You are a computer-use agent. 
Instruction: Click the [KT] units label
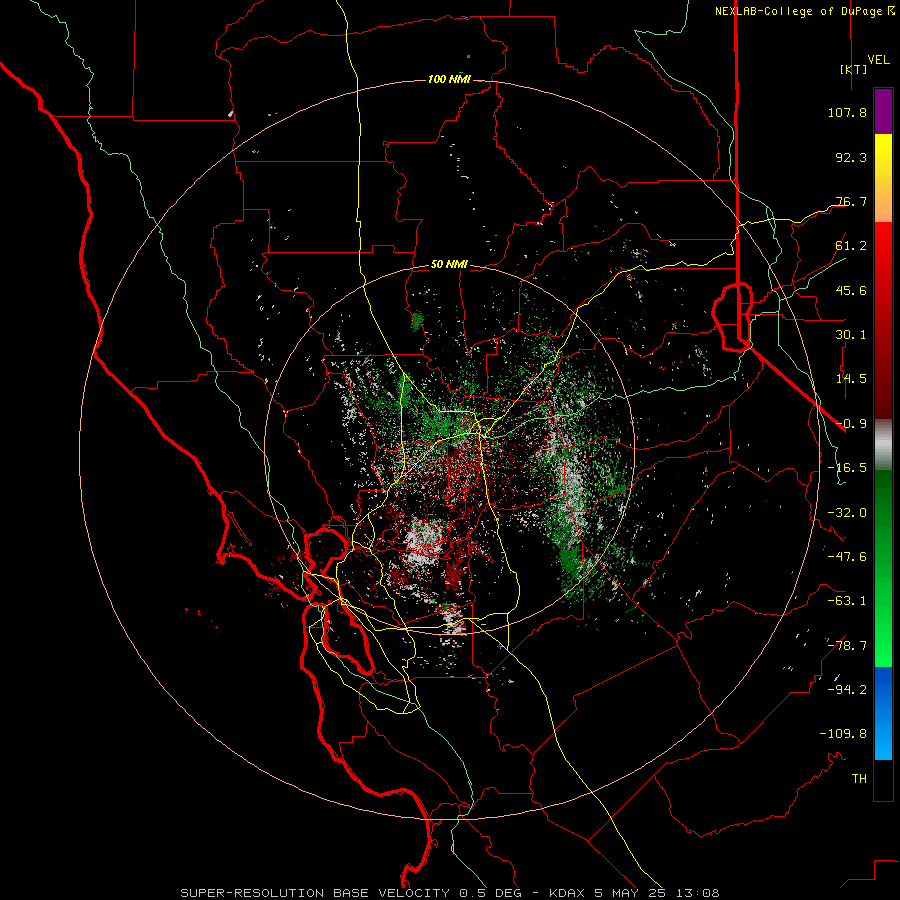(x=853, y=69)
